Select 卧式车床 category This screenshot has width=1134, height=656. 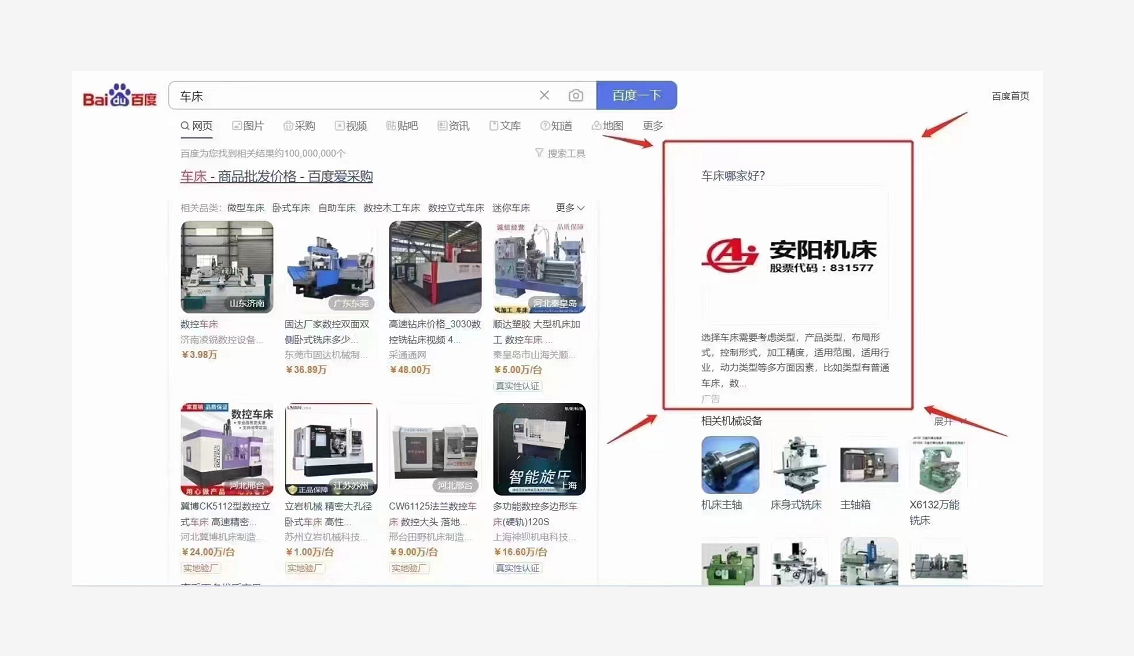[291, 208]
